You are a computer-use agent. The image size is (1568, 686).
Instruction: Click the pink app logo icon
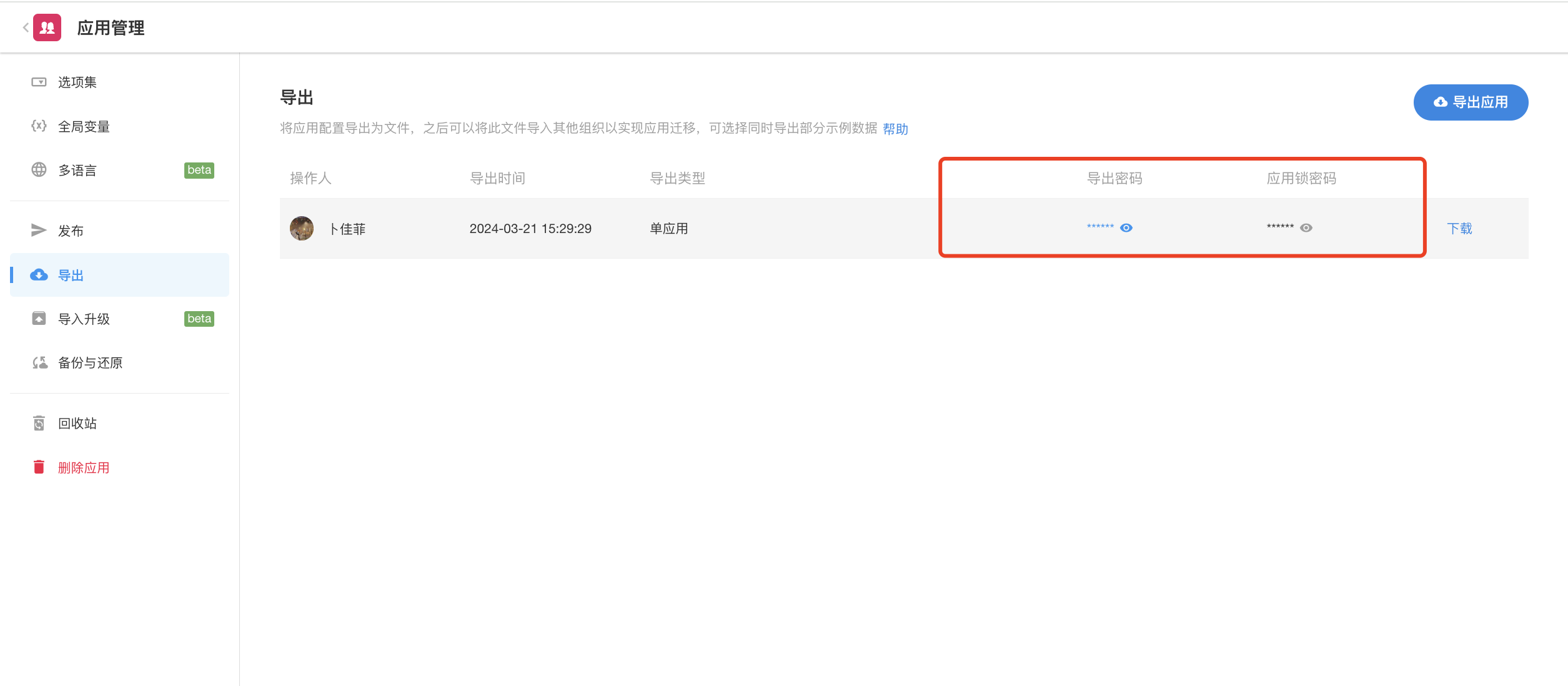click(x=47, y=27)
